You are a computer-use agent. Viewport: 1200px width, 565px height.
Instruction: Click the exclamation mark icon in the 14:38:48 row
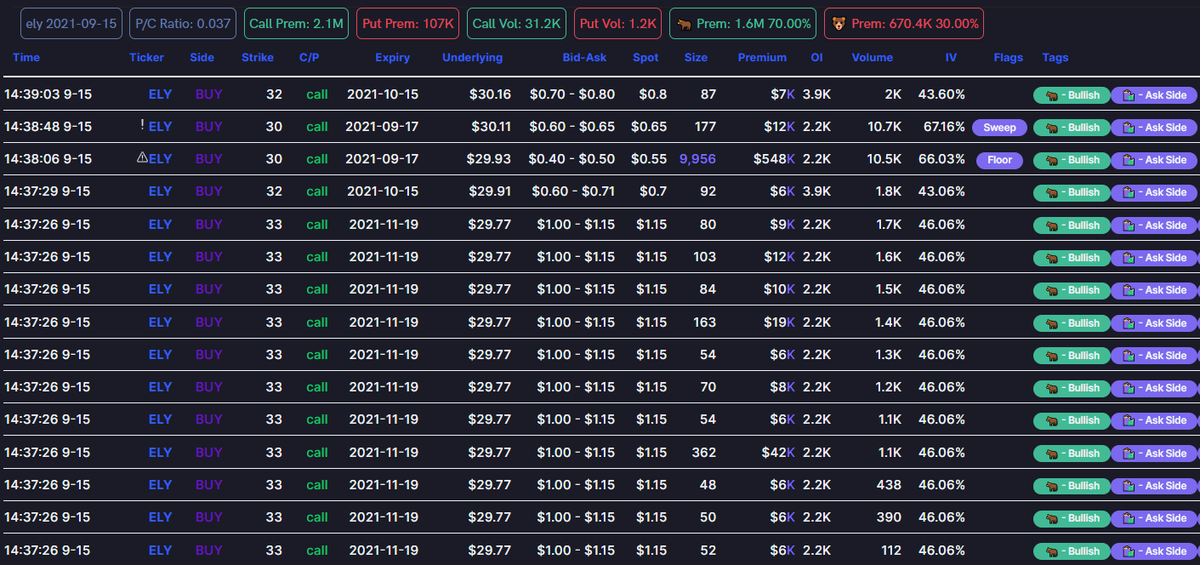tap(143, 126)
